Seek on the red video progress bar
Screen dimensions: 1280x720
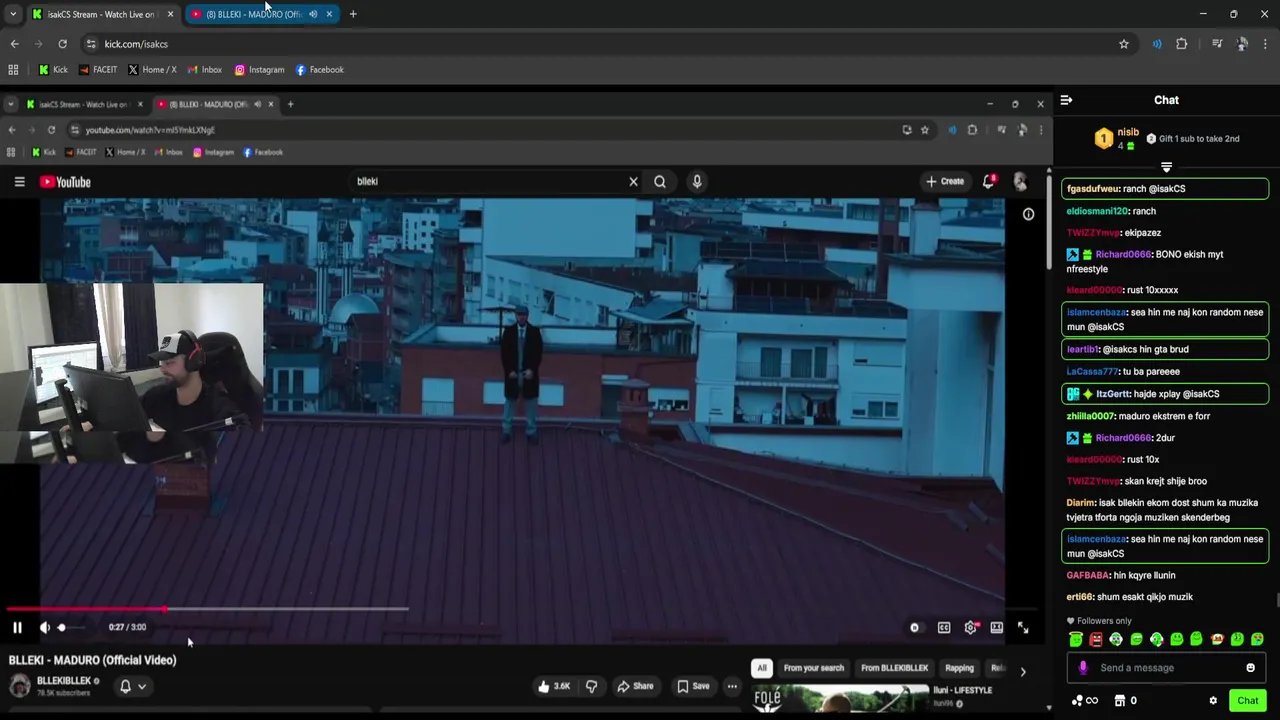tap(85, 609)
